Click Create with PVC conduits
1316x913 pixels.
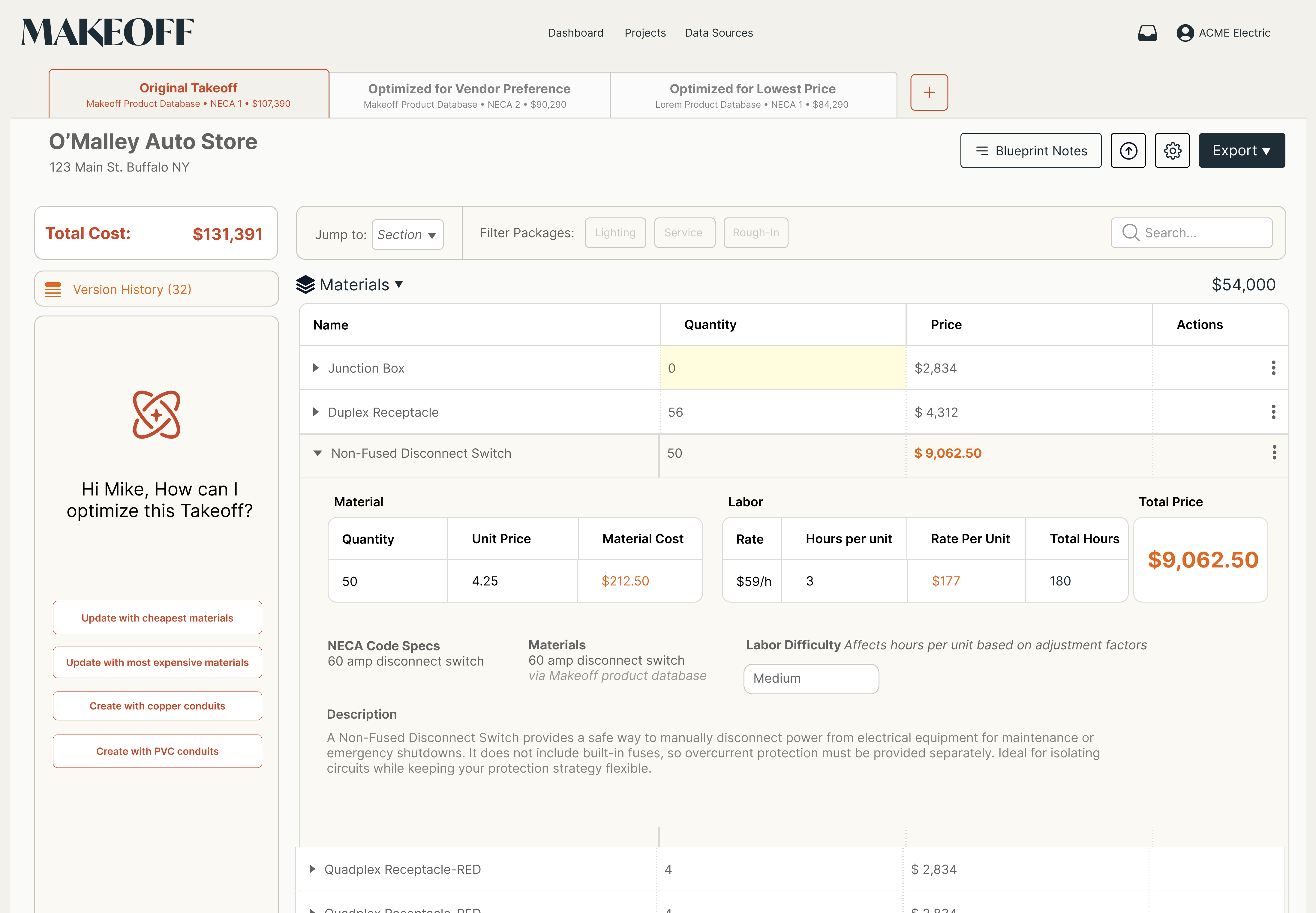point(157,751)
